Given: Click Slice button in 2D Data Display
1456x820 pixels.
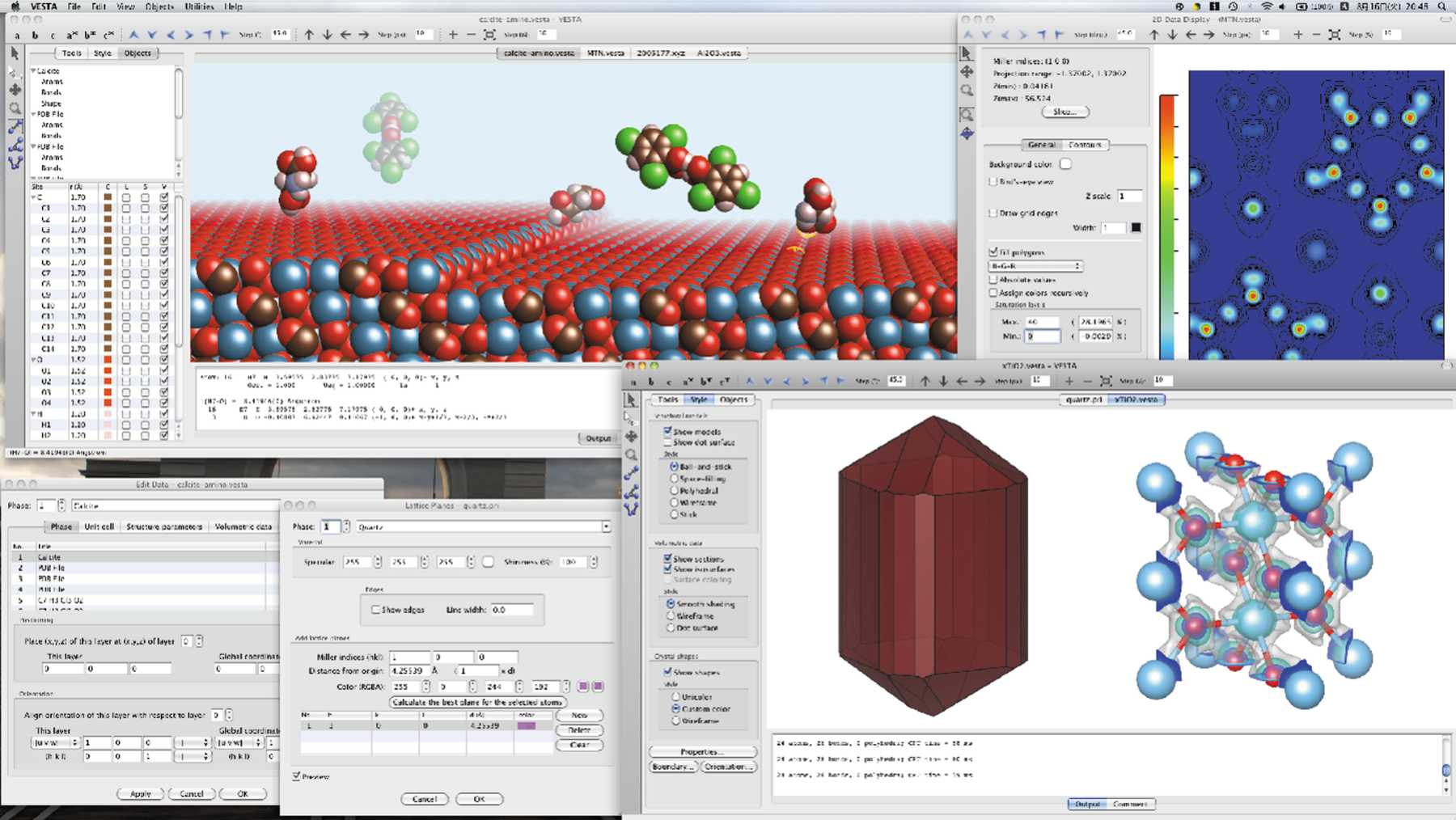Looking at the screenshot, I should point(1065,112).
